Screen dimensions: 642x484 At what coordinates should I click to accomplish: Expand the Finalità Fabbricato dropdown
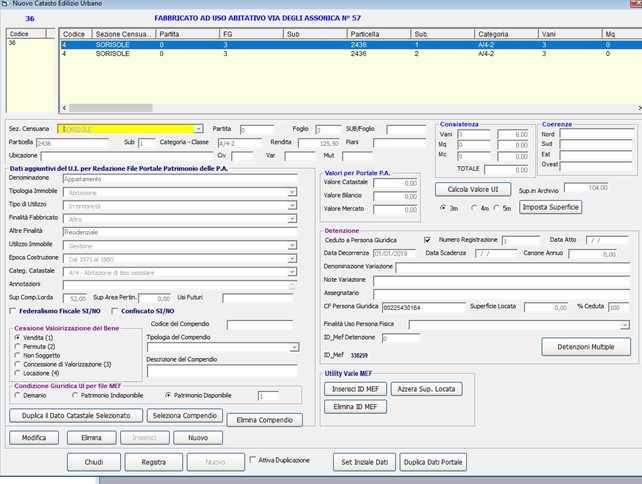[292, 219]
